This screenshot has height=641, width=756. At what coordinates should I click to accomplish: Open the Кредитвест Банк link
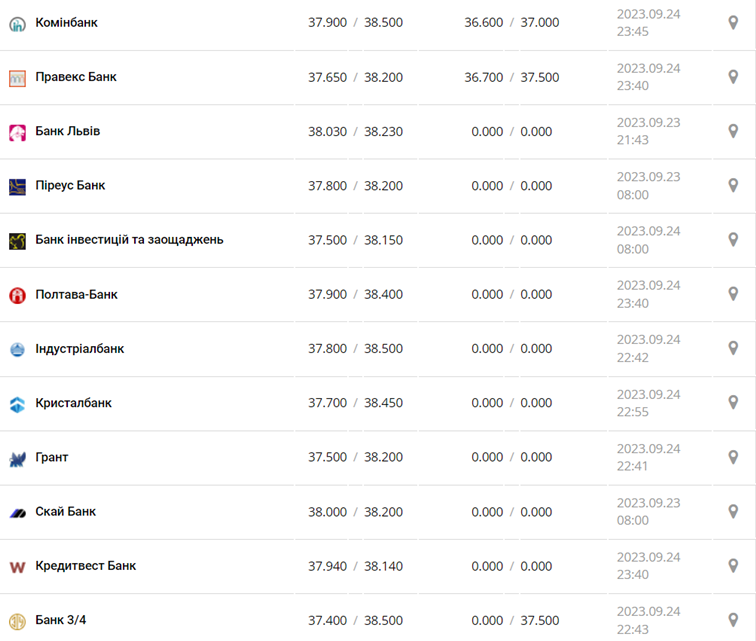coord(85,566)
